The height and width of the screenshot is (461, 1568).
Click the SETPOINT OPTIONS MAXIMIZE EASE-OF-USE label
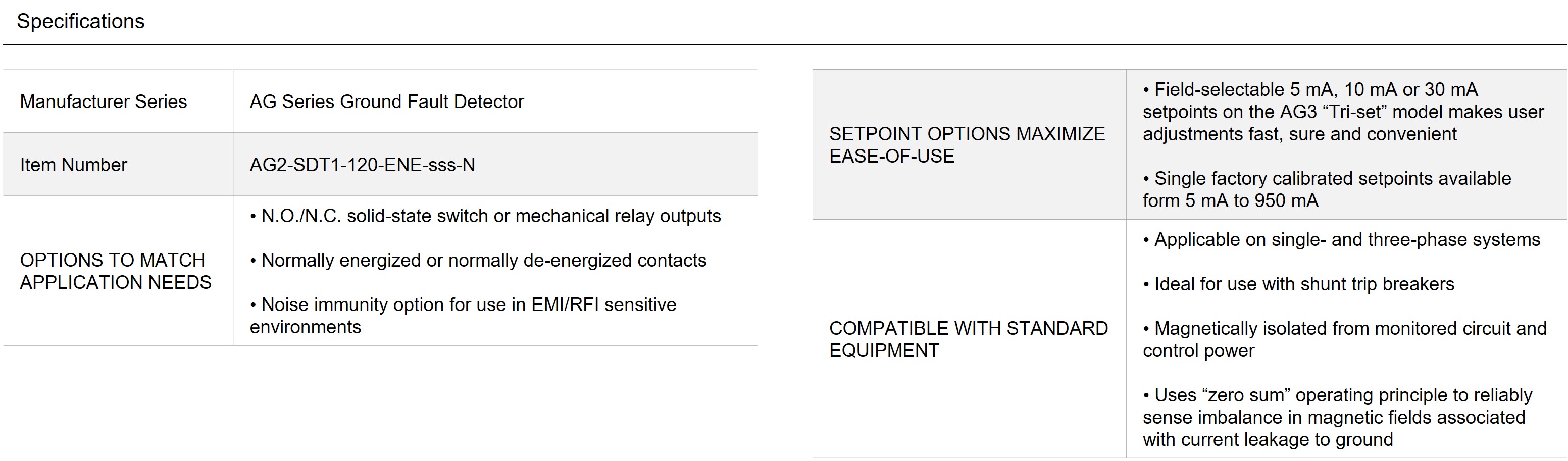coord(967,145)
